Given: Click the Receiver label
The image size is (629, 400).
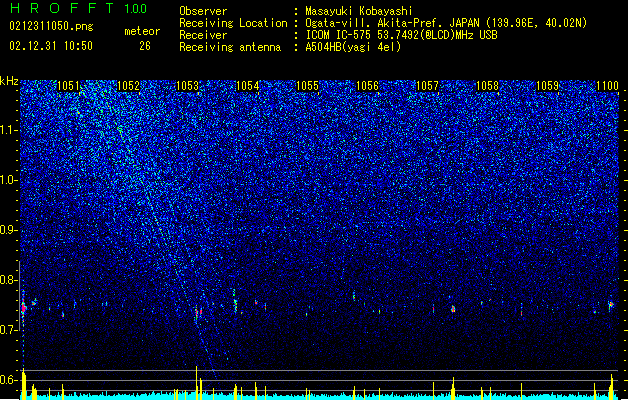Looking at the screenshot, I should tap(203, 35).
